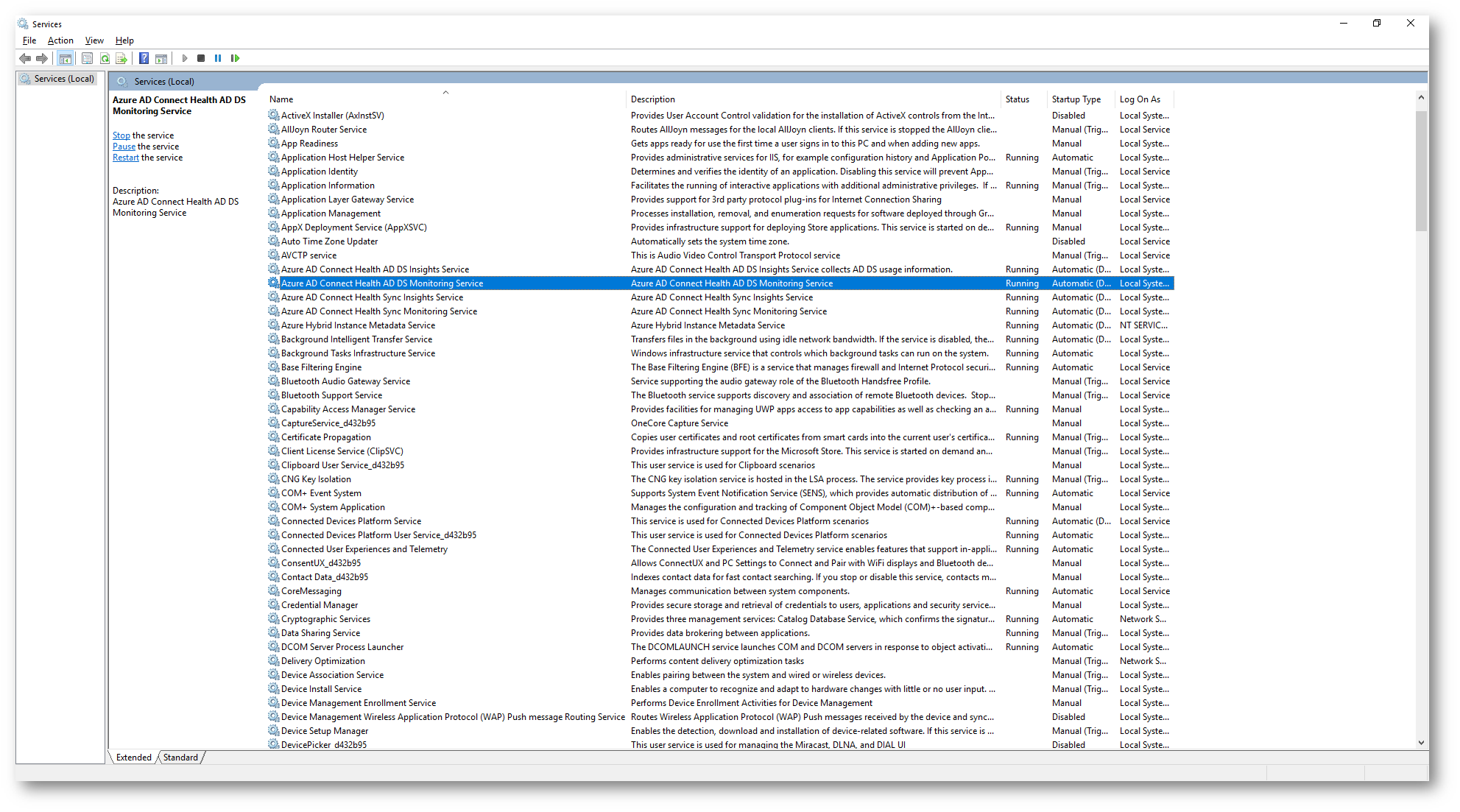This screenshot has width=1460, height=812.
Task: Select Azure AD Connect Health AD DS Insights Service
Action: tap(720, 269)
